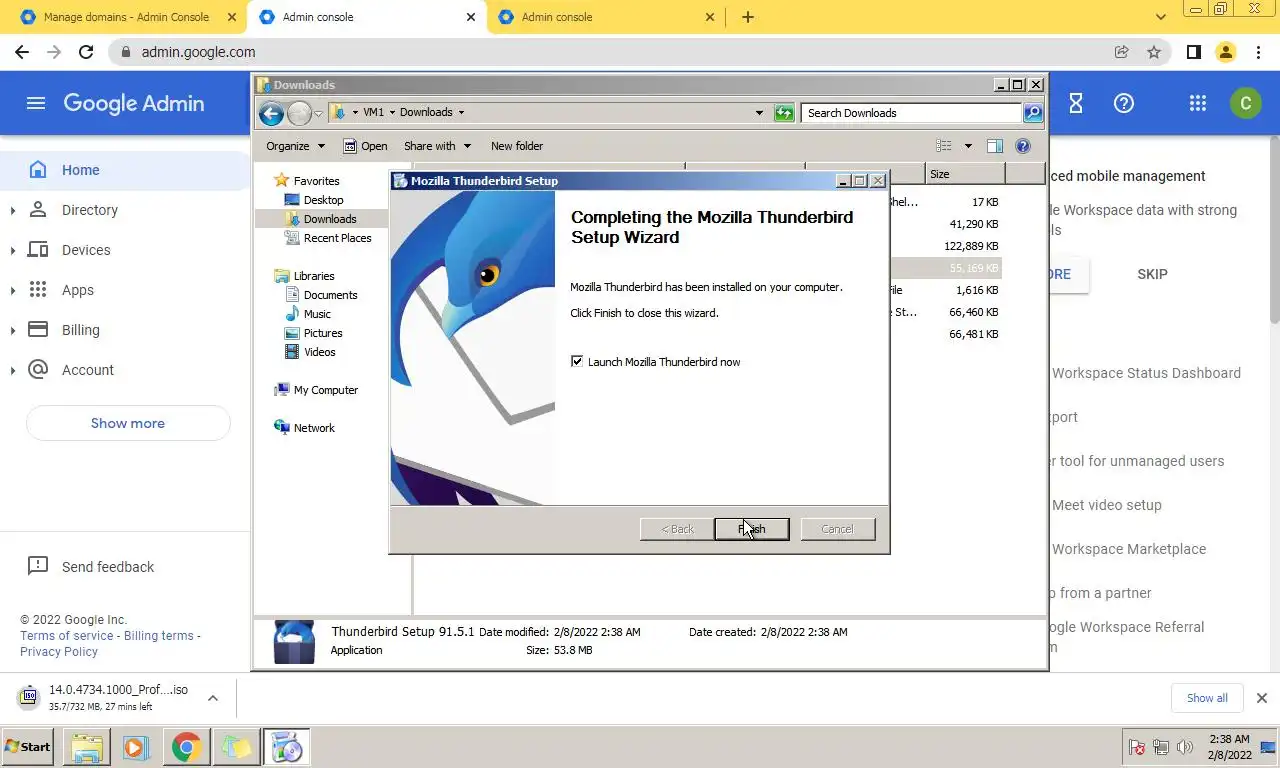The width and height of the screenshot is (1280, 768).
Task: Switch to Manage domains browser tab
Action: click(126, 17)
